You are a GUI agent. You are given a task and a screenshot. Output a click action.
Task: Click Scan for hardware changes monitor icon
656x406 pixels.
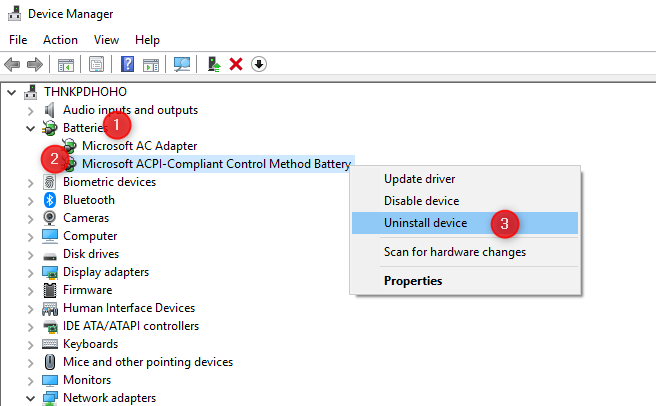(x=182, y=64)
